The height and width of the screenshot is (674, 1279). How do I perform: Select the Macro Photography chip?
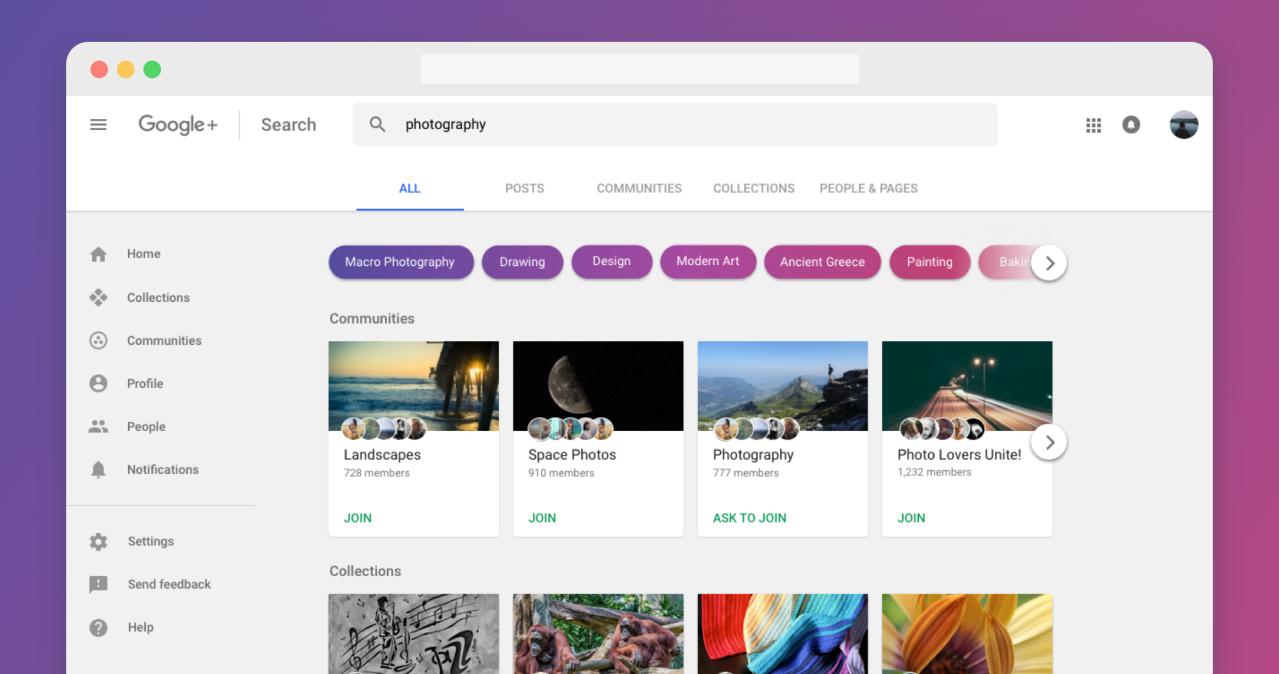click(400, 262)
